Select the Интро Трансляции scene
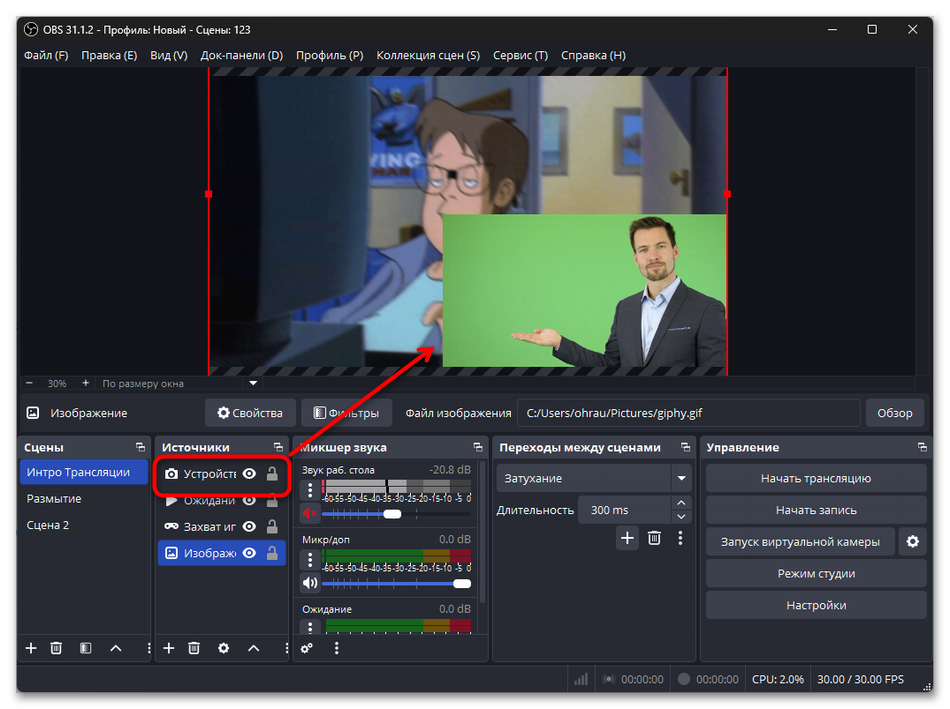The image size is (950, 709). [x=84, y=472]
